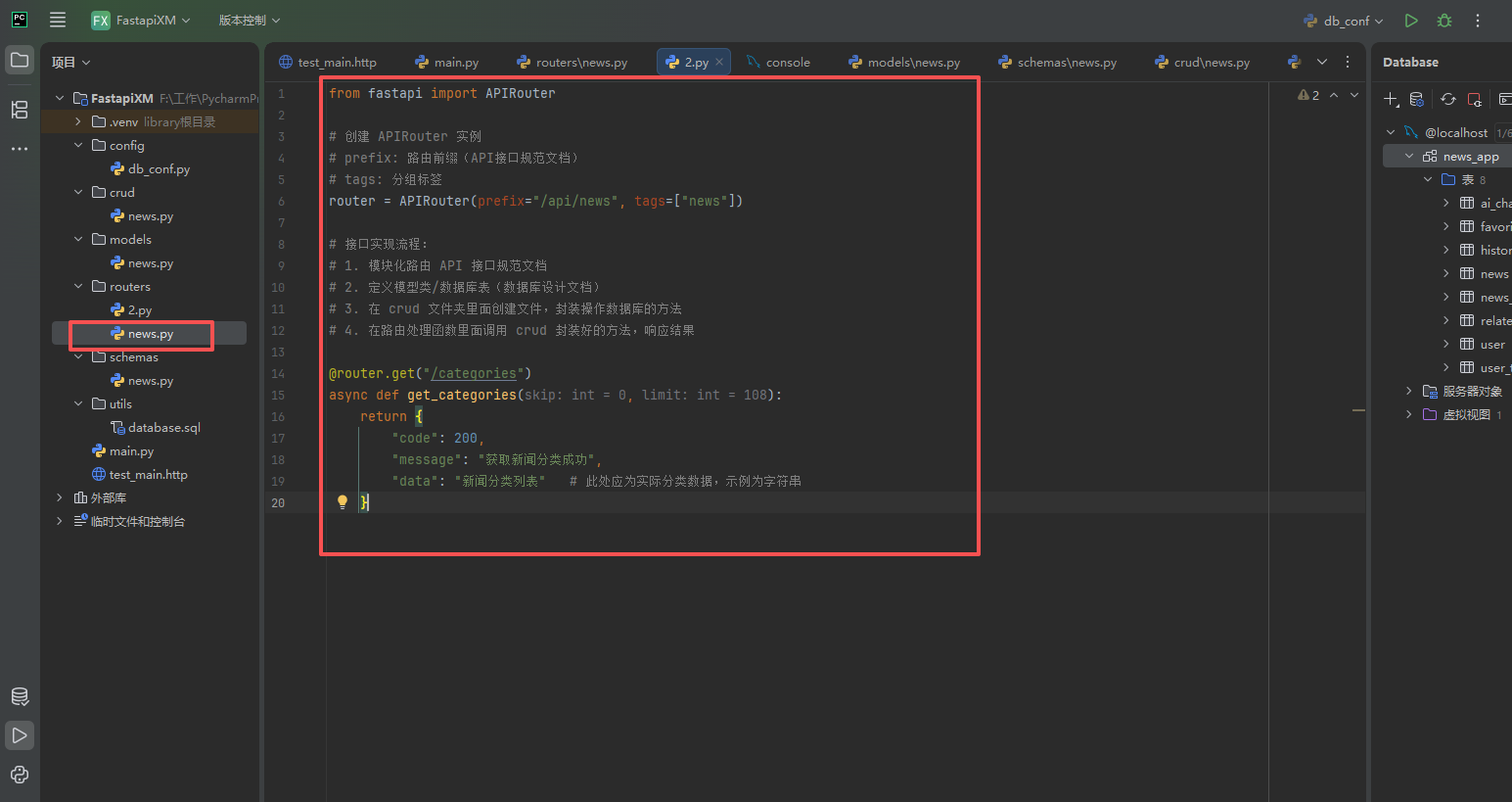1512x802 pixels.
Task: Open editor tab options kebab menu
Action: click(x=1348, y=62)
